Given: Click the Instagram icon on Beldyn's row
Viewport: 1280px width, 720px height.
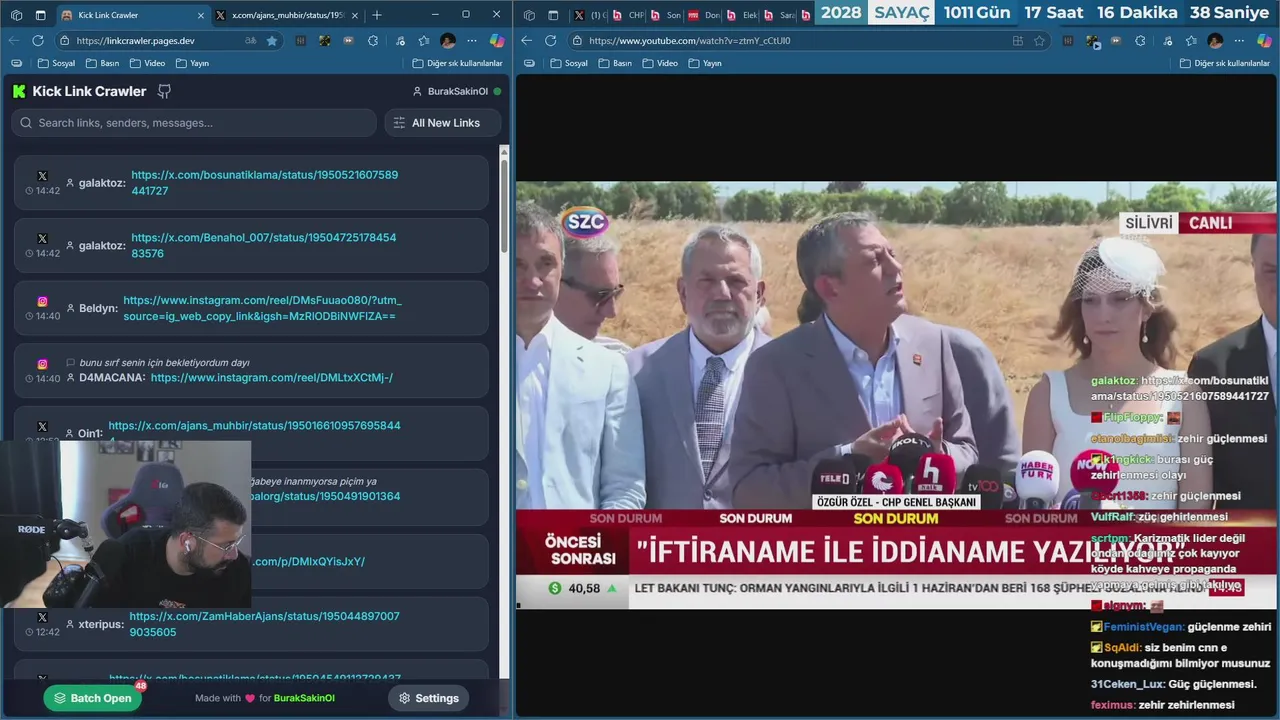Looking at the screenshot, I should [42, 301].
